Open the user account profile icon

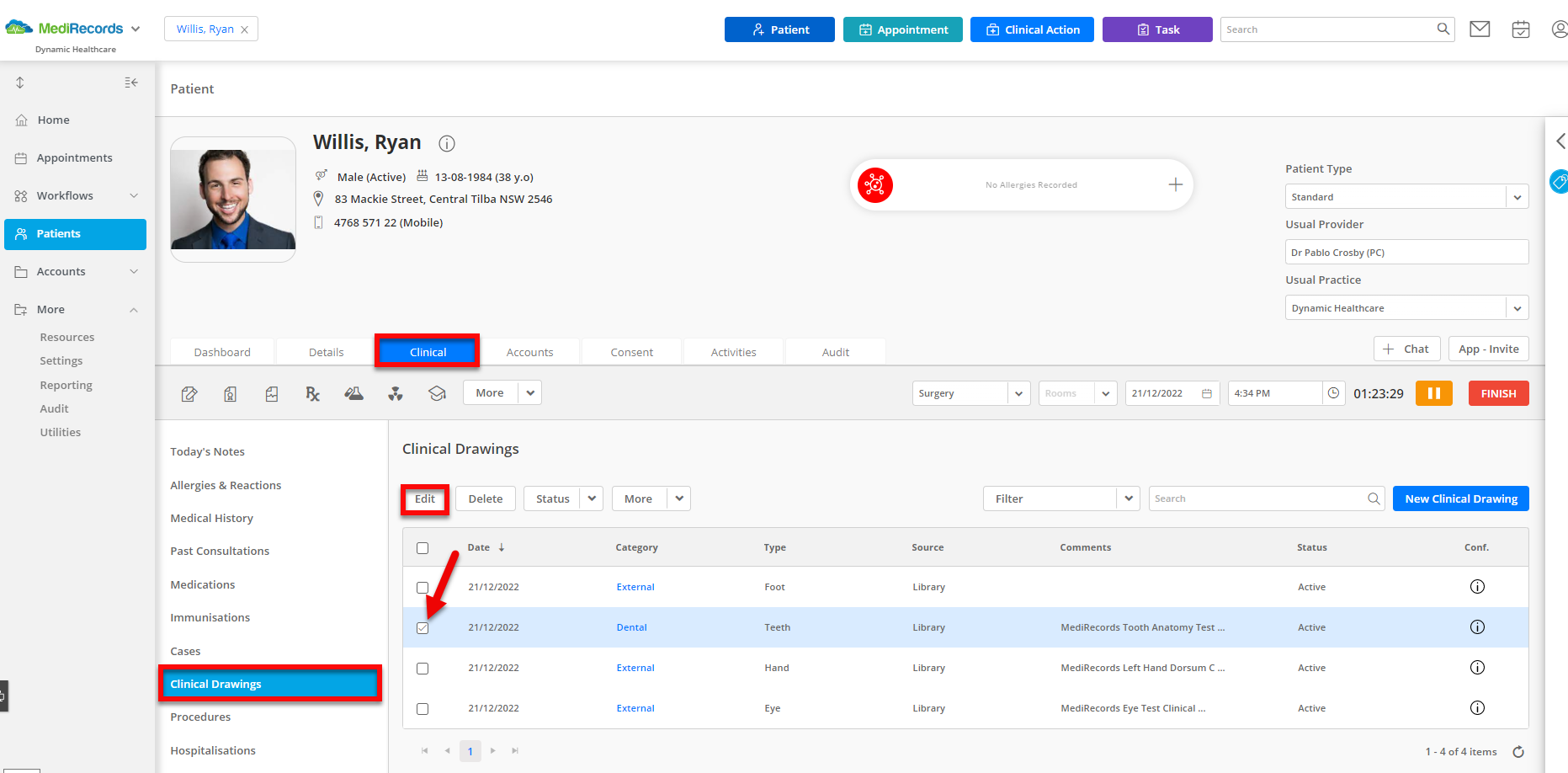(1559, 29)
